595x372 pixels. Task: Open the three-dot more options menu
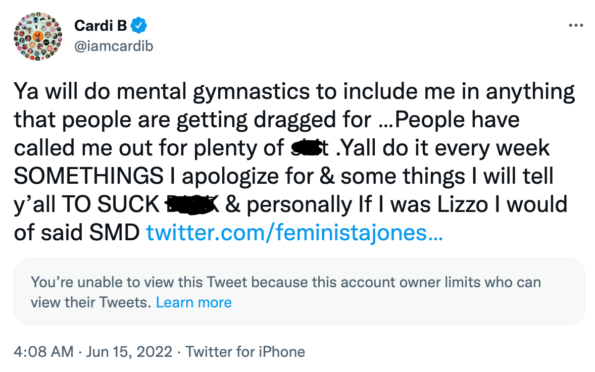pos(575,25)
